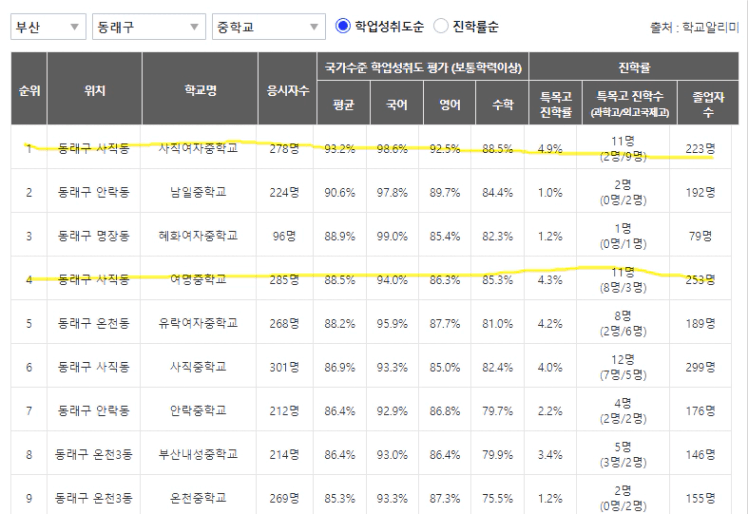Select the 진학률순 radio button
The image size is (748, 514).
click(x=441, y=26)
